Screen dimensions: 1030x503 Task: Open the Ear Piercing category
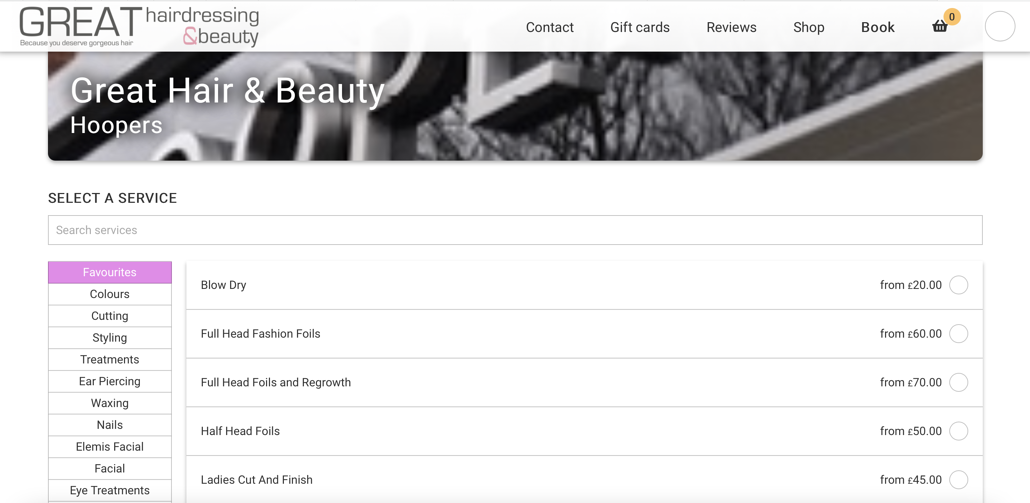[110, 381]
